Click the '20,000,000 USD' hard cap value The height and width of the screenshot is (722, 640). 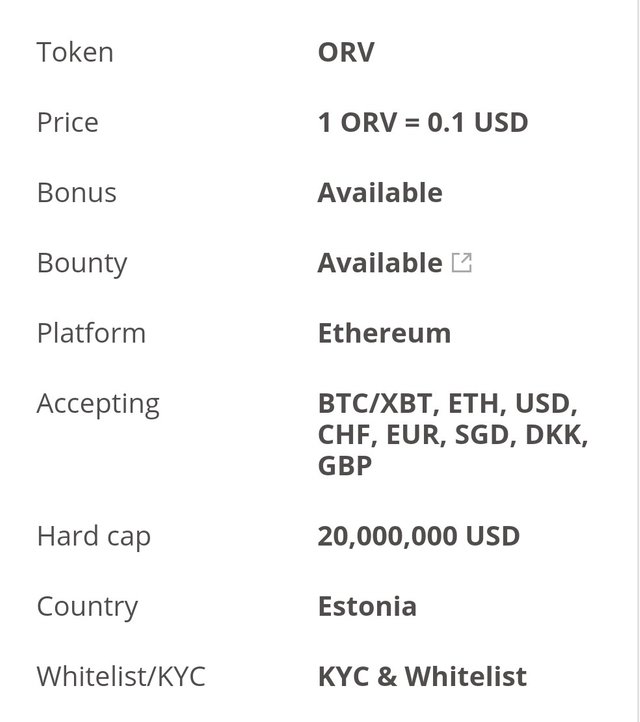(419, 536)
